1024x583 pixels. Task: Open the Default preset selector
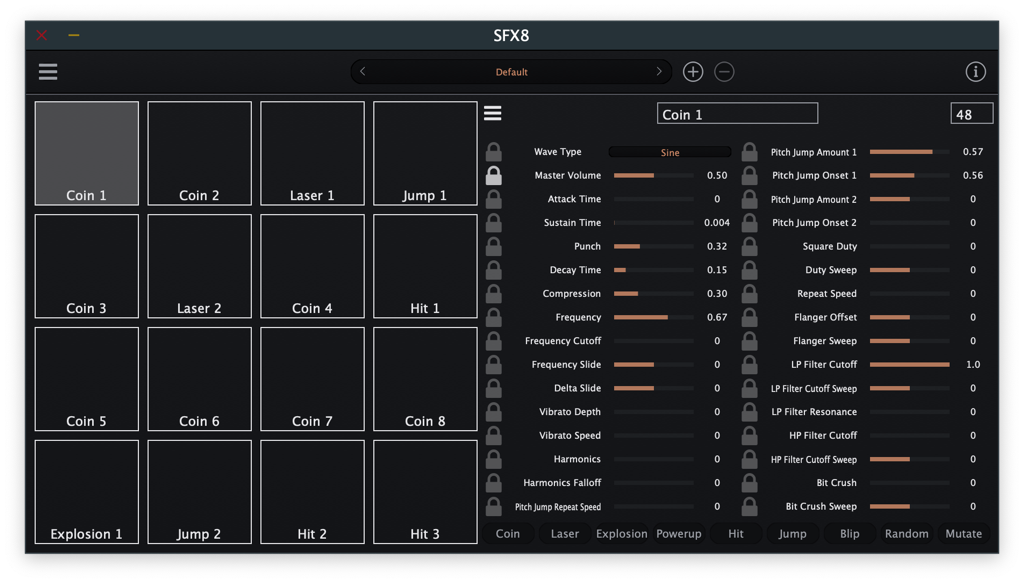point(511,72)
